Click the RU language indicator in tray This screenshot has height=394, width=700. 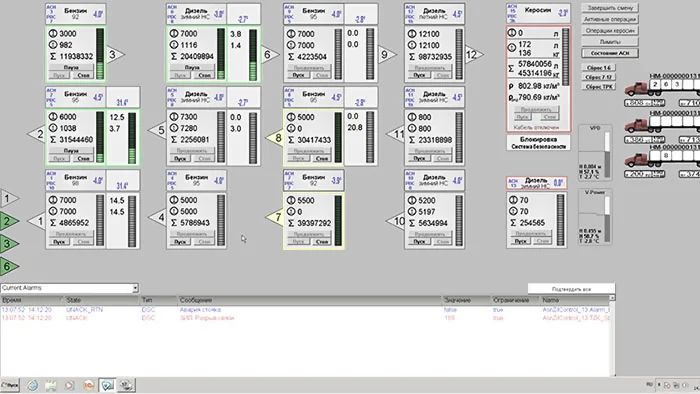[649, 384]
